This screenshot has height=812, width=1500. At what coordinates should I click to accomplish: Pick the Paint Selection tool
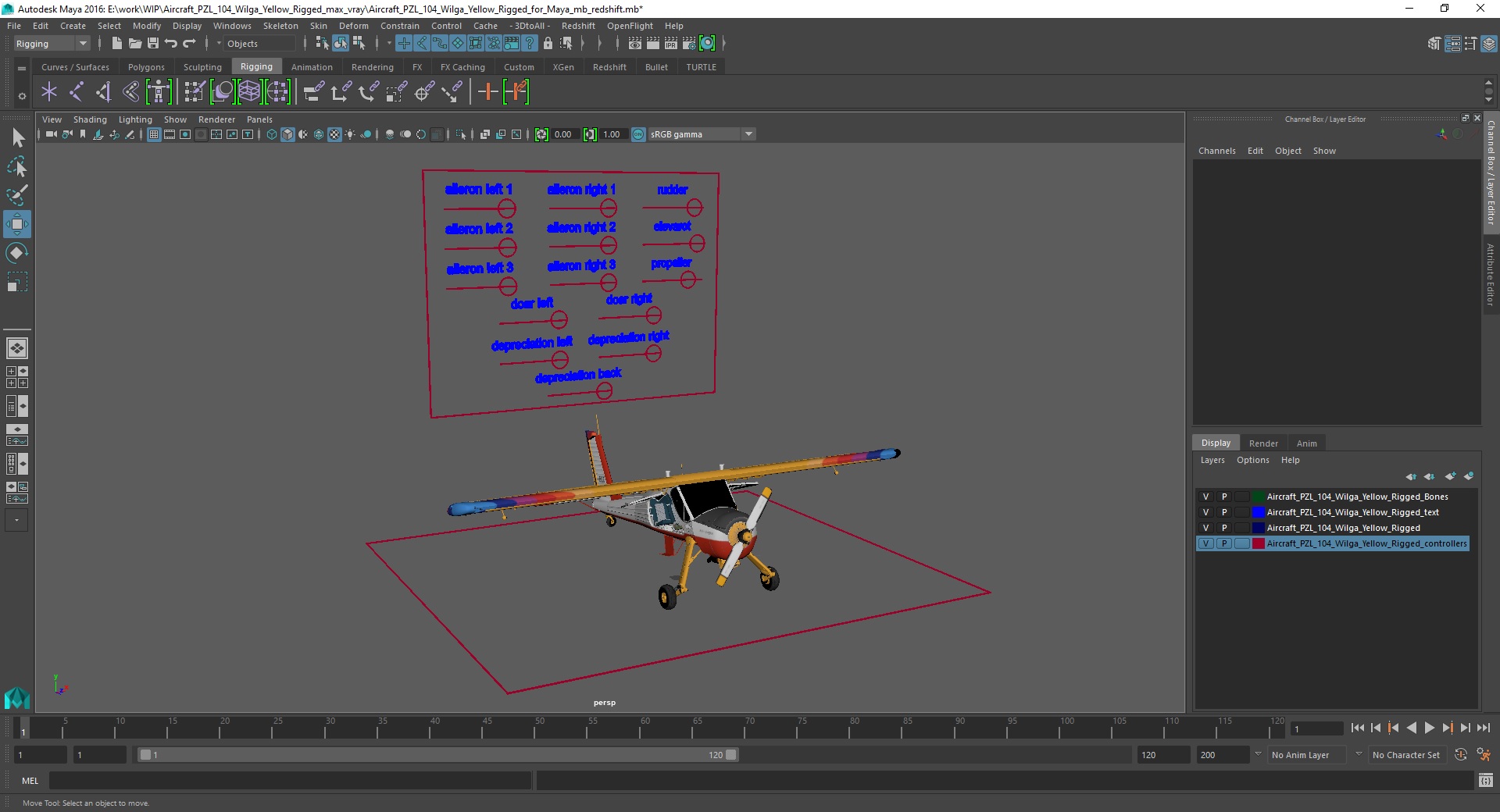pyautogui.click(x=17, y=195)
